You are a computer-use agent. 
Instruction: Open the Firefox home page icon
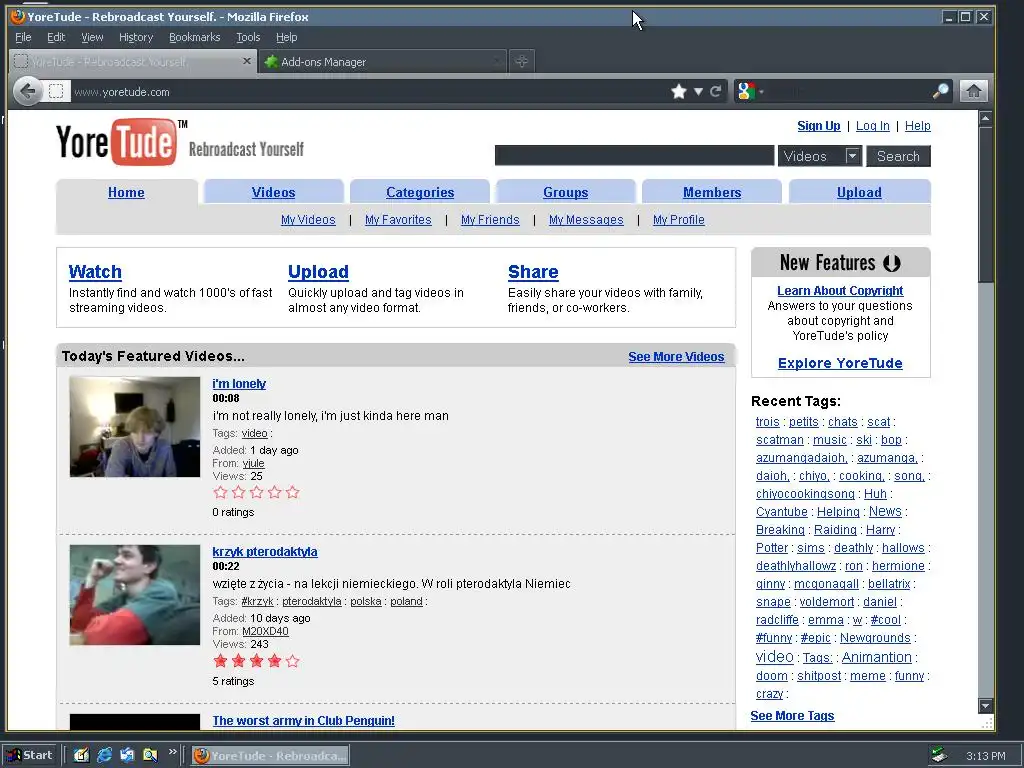pyautogui.click(x=973, y=91)
